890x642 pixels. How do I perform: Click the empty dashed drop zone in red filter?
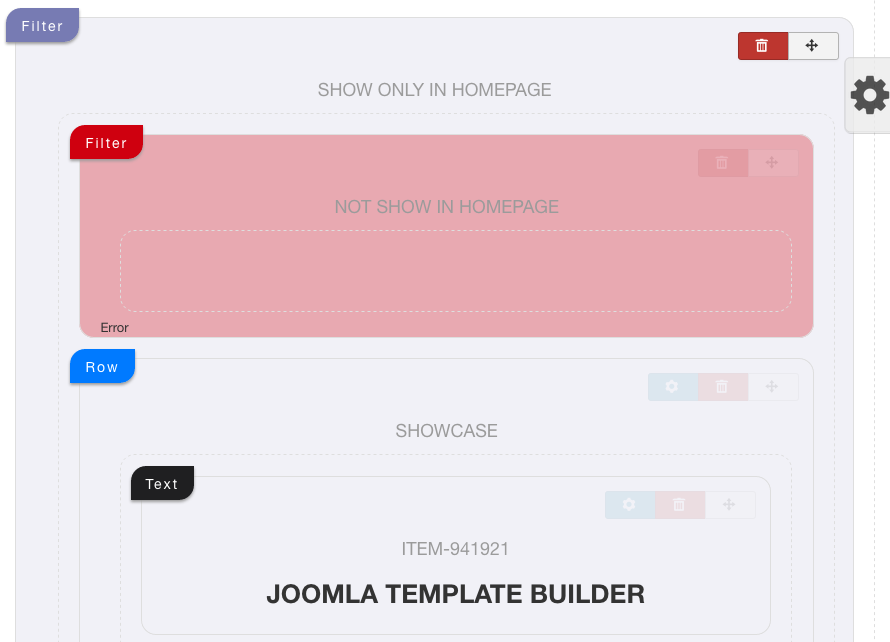coord(456,271)
